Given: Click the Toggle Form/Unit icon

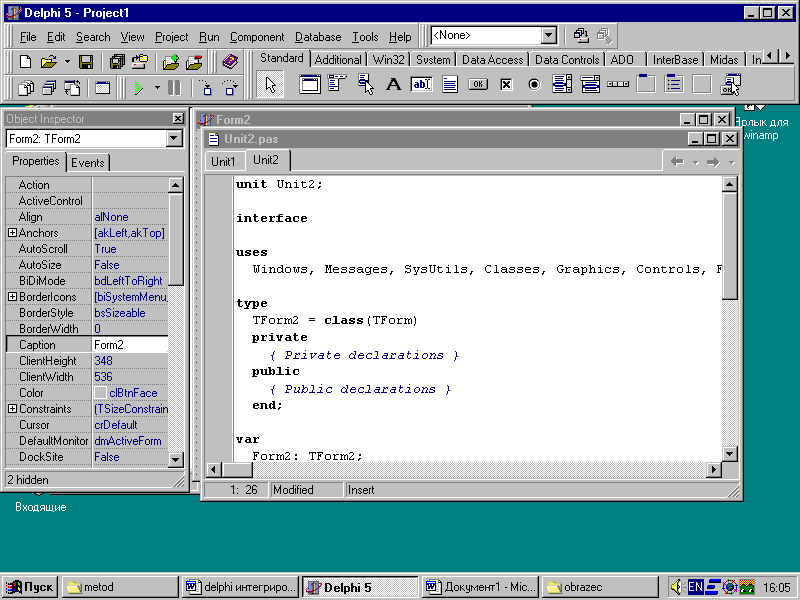Looking at the screenshot, I should (x=72, y=88).
